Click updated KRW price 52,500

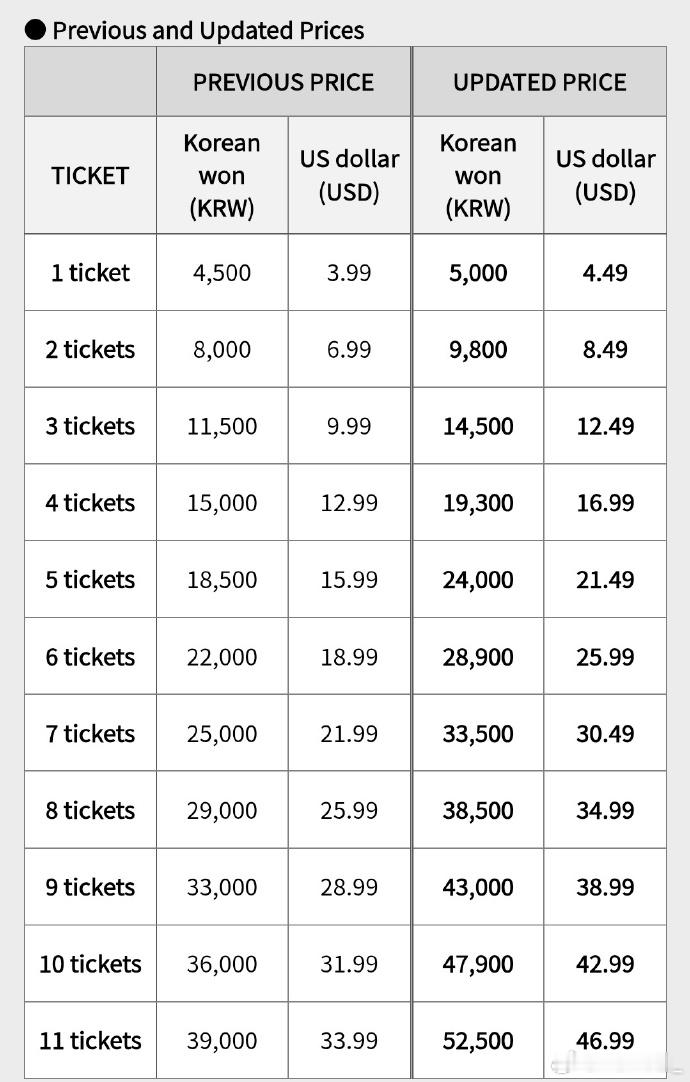[x=478, y=1041]
